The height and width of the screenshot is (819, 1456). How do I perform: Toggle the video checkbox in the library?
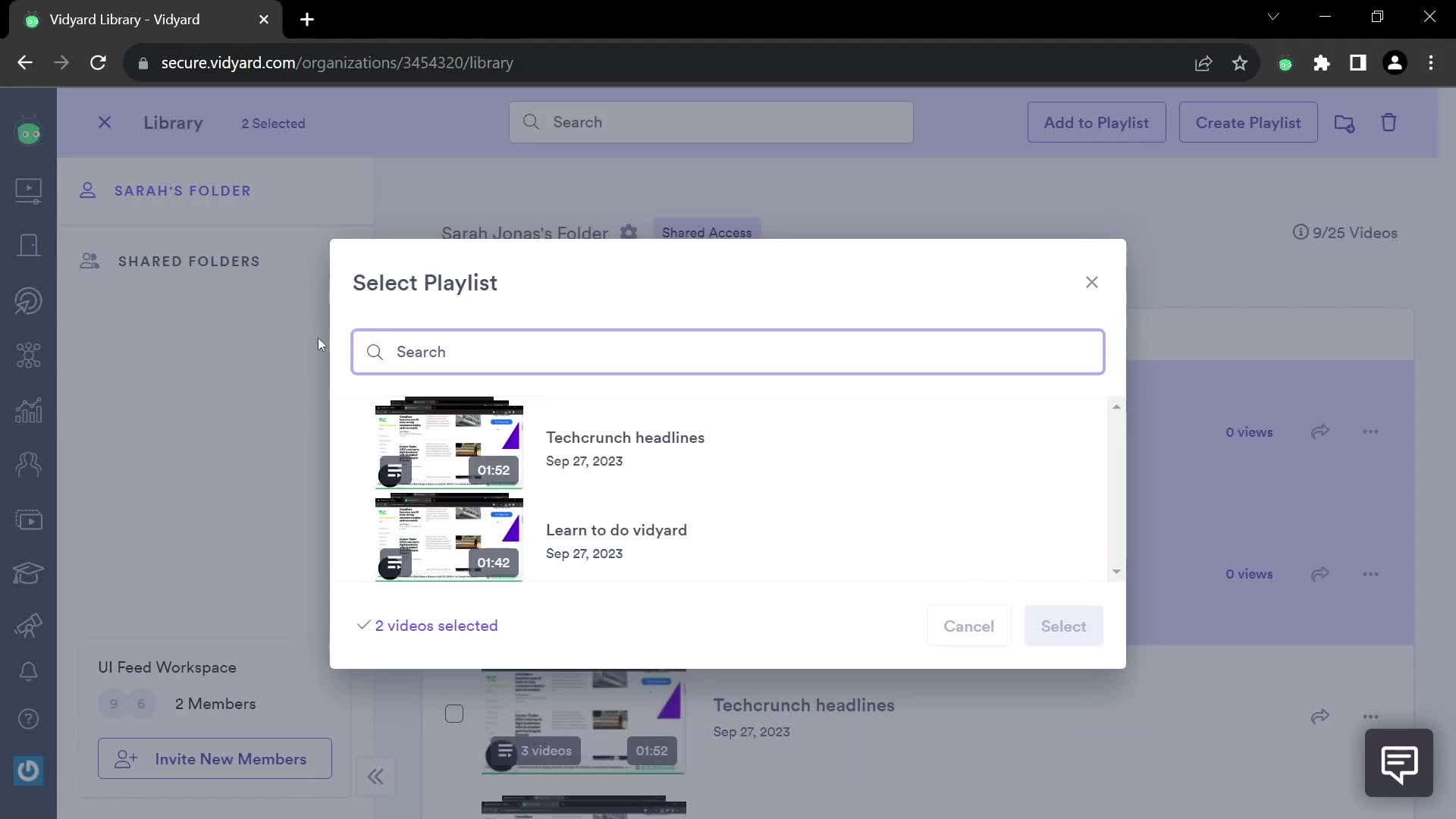coord(454,714)
